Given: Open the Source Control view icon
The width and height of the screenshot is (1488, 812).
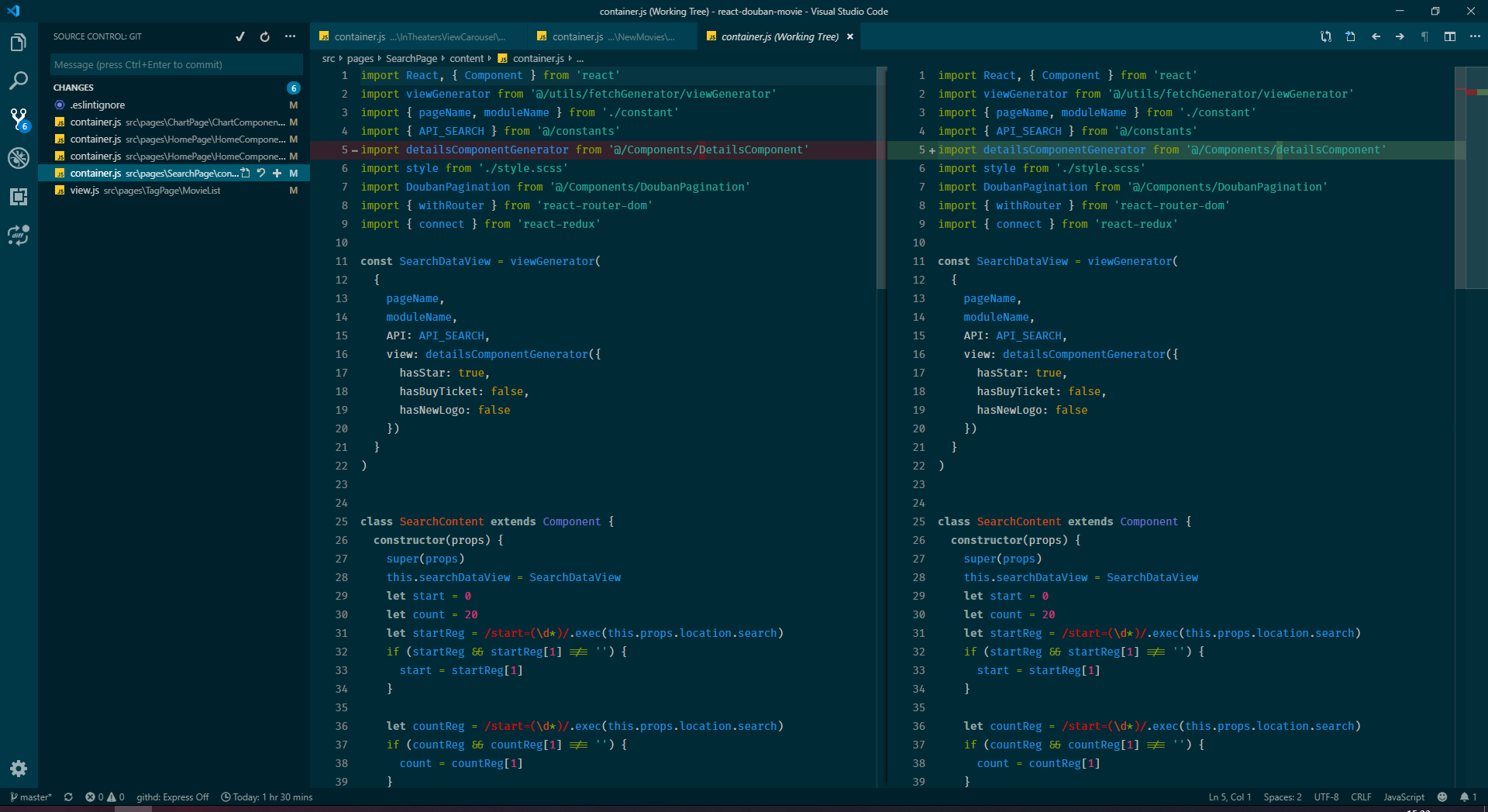Looking at the screenshot, I should tap(19, 119).
